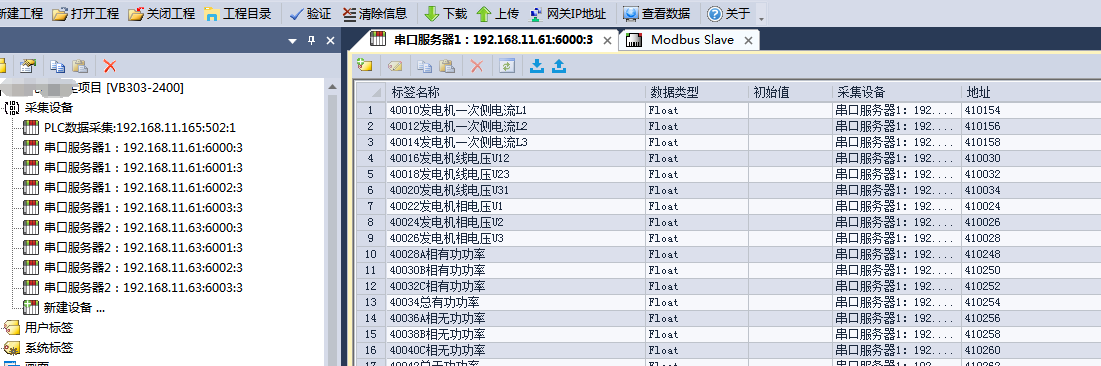Screen dimensions: 1101x366
Task: Click tag name 40022发电机相电压U1
Action: click(x=447, y=206)
